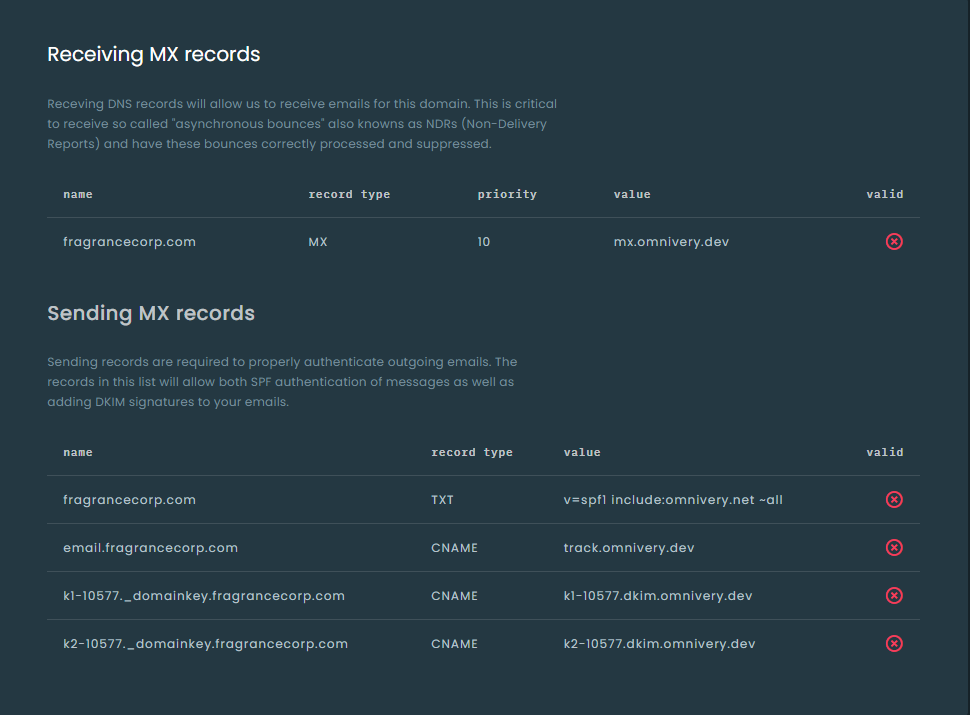This screenshot has height=715, width=970.
Task: Click the red validation icon on the SPF TXT row
Action: 894,499
